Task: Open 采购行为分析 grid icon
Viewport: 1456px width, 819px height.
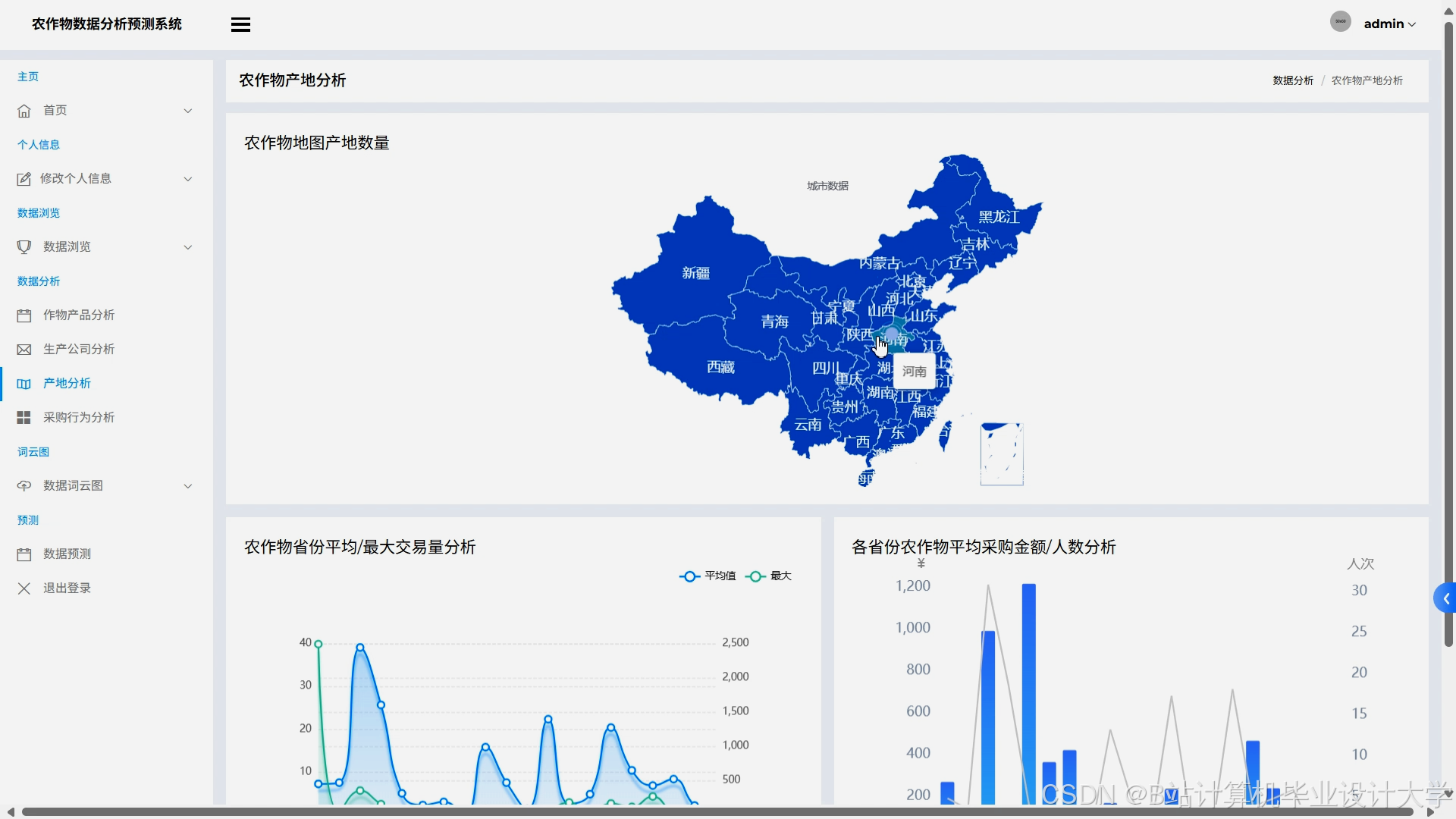Action: pos(24,417)
